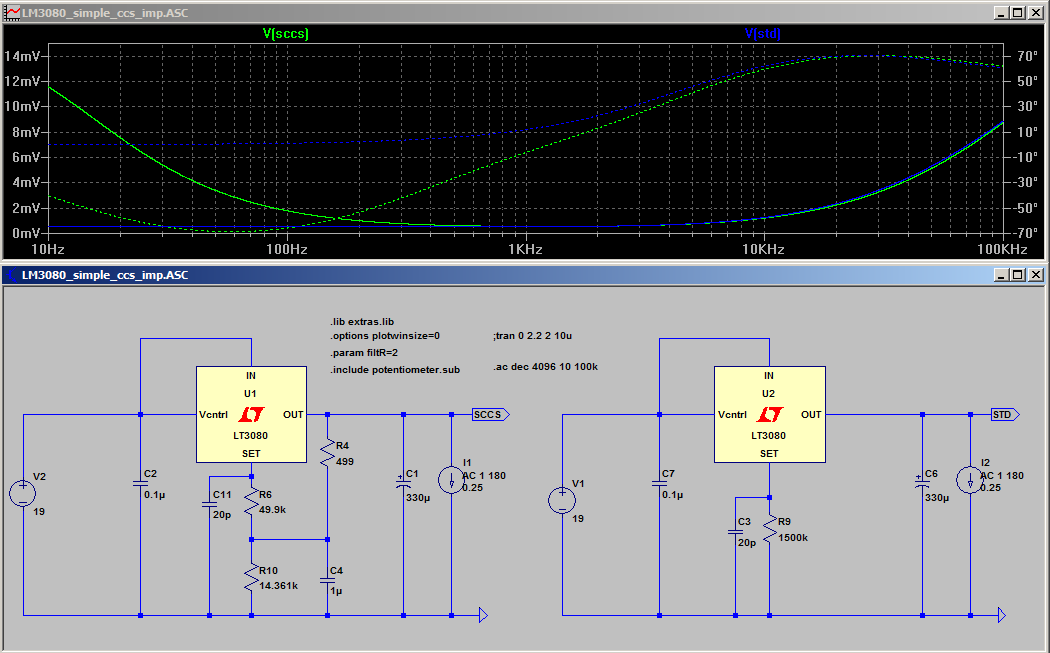Viewport: 1050px width, 653px height.
Task: Click ground symbol of the STD circuit
Action: (1002, 615)
